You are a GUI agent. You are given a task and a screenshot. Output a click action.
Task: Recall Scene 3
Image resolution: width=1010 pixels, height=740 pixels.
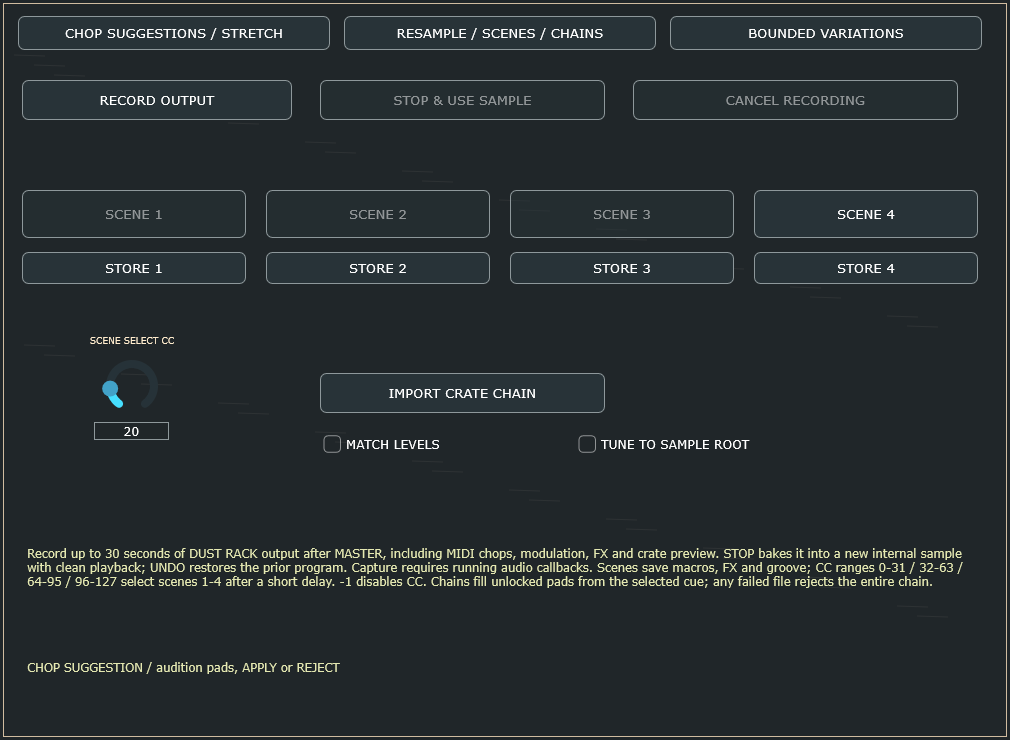(x=622, y=214)
